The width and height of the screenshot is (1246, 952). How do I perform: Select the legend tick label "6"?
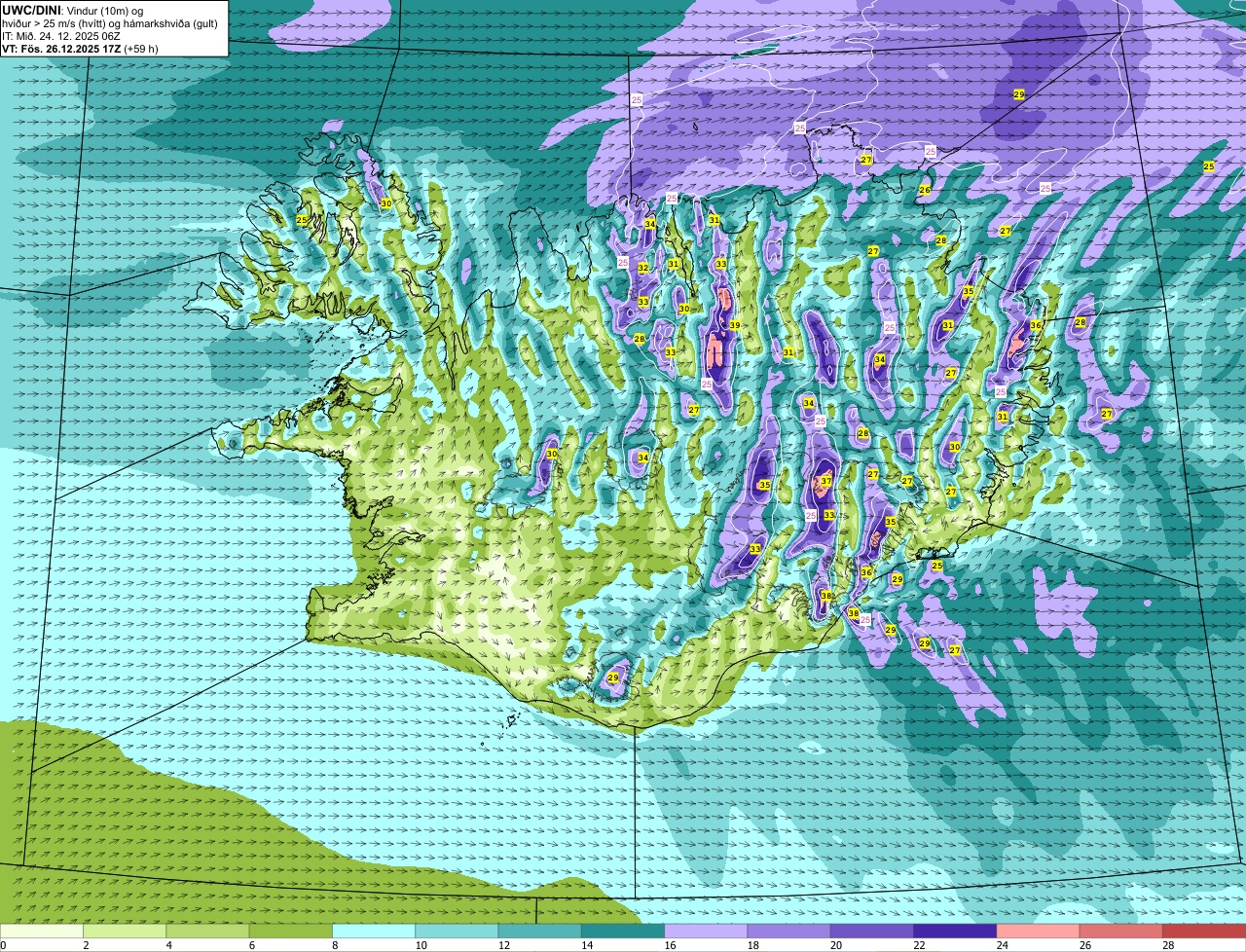pos(251,945)
